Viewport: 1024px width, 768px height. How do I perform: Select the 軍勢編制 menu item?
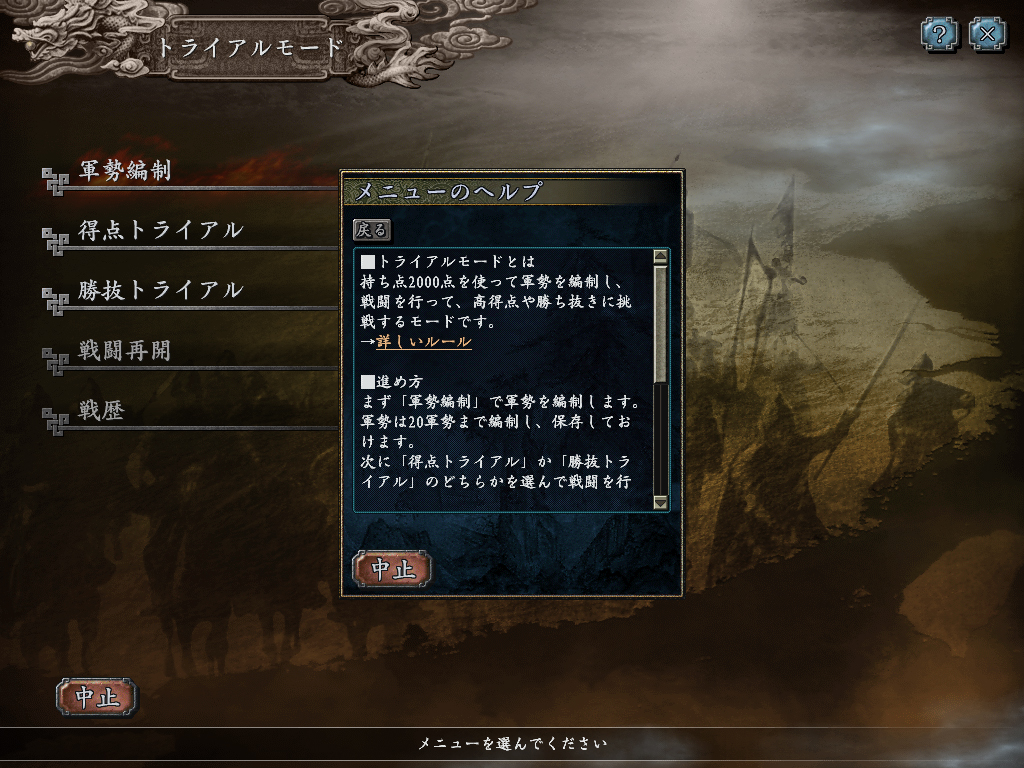click(125, 170)
